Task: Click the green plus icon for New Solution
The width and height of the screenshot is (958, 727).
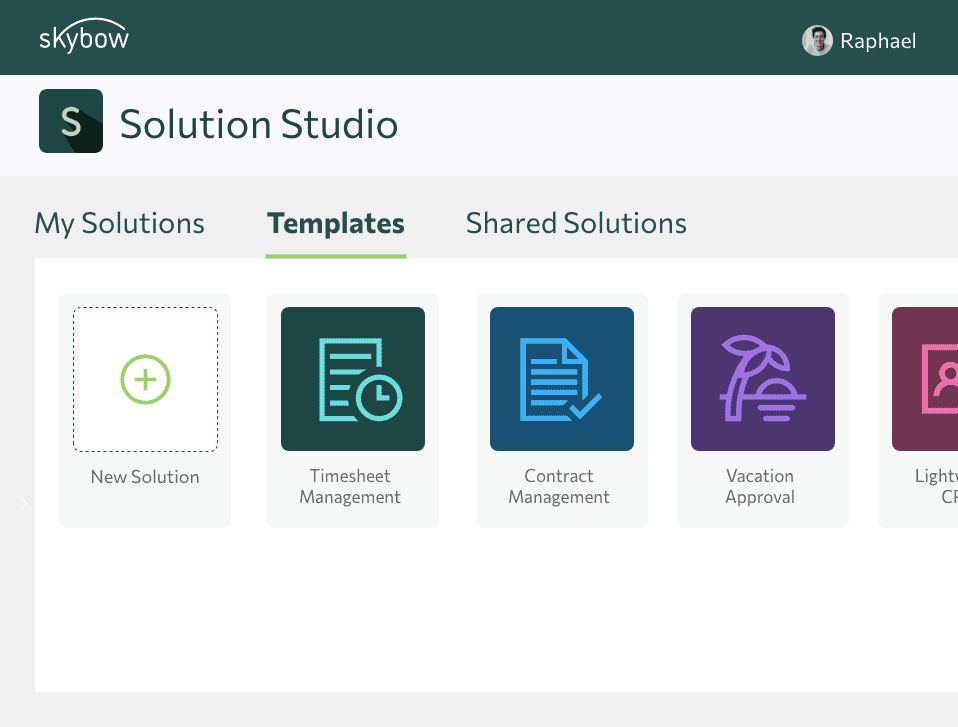Action: (145, 380)
